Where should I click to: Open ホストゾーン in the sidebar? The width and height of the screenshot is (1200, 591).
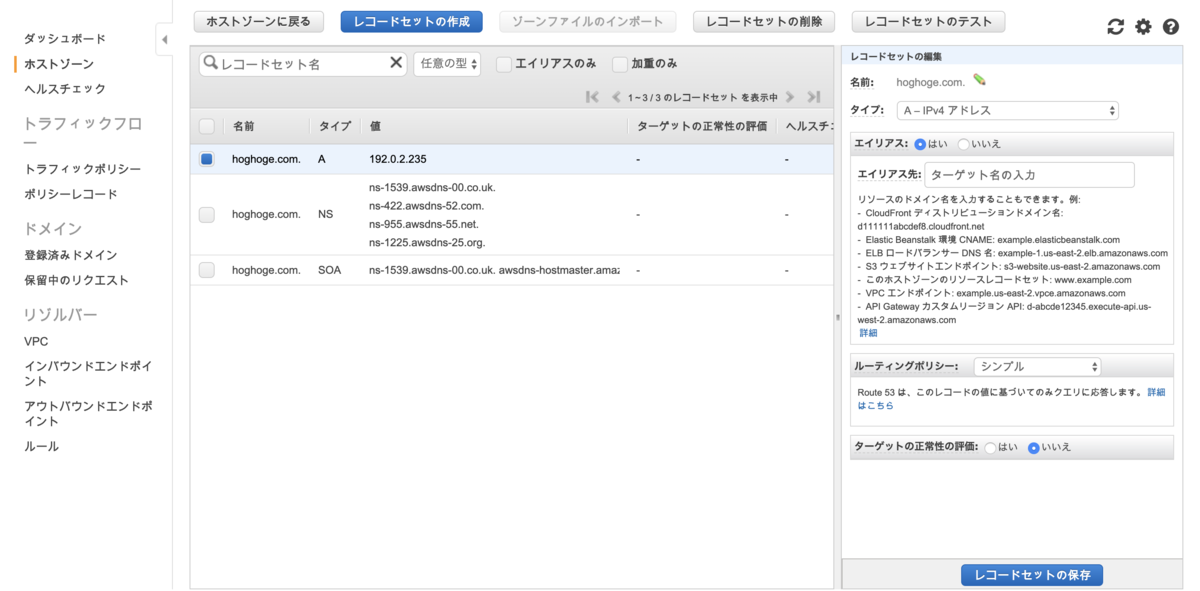(x=59, y=64)
